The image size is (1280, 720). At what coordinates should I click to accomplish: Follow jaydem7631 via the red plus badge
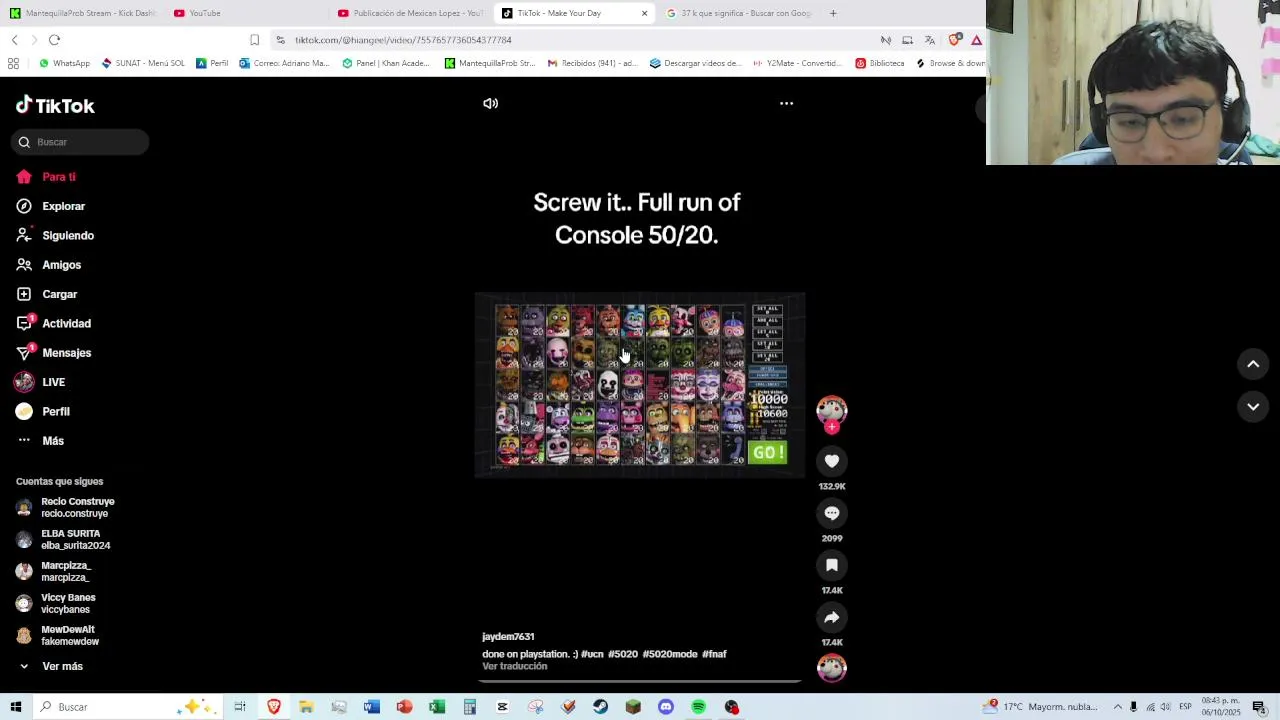[832, 427]
